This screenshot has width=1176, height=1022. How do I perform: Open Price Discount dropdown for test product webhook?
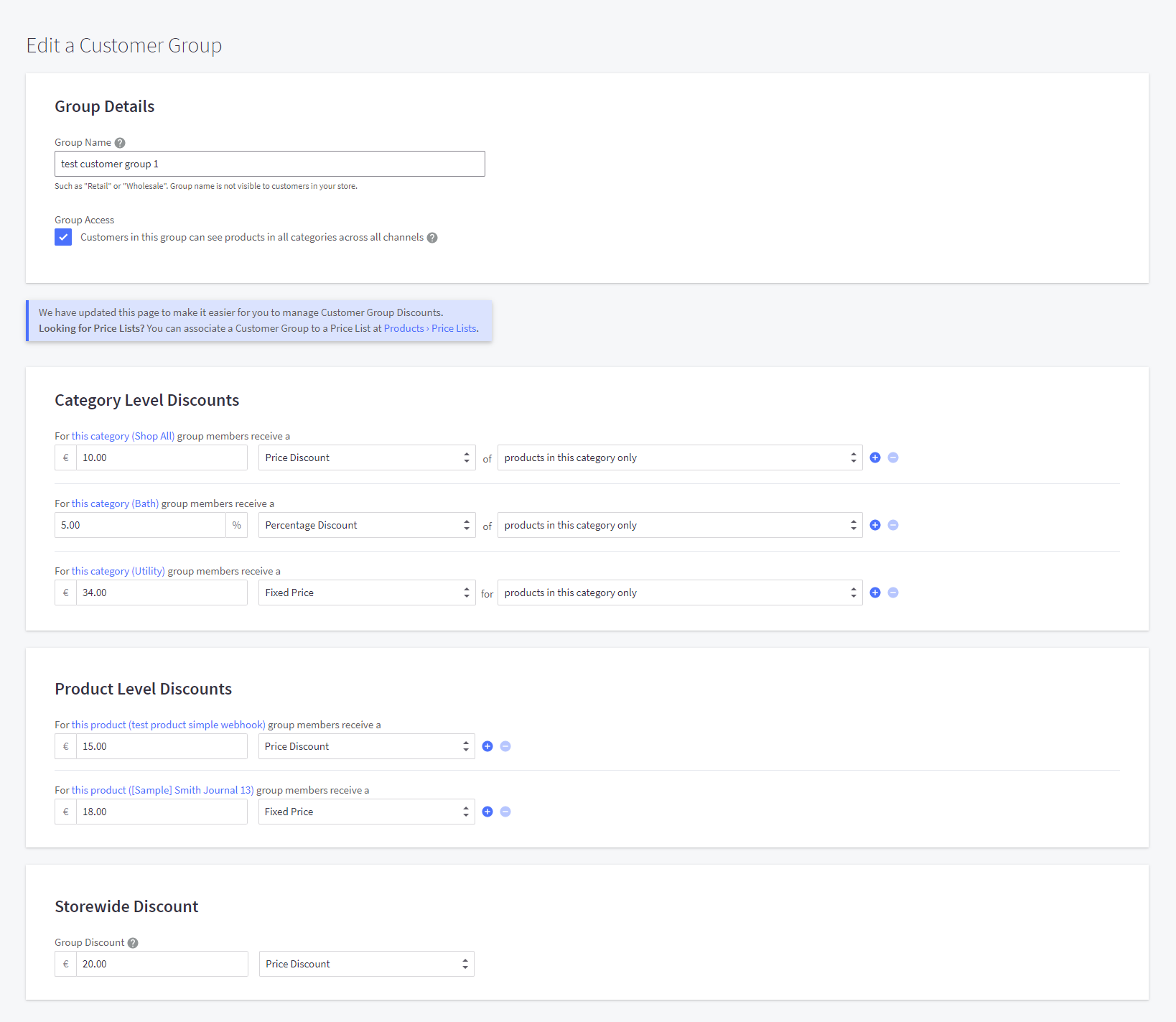click(x=366, y=746)
